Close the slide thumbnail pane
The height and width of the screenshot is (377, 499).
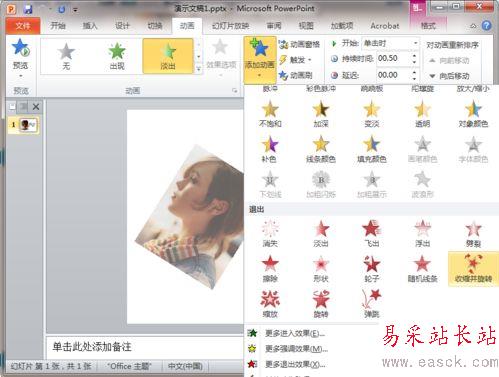tap(36, 107)
